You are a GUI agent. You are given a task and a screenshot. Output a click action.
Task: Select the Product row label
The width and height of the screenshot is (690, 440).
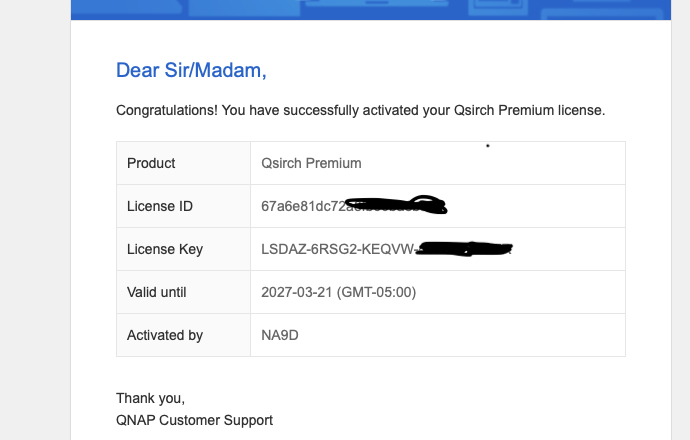click(151, 163)
